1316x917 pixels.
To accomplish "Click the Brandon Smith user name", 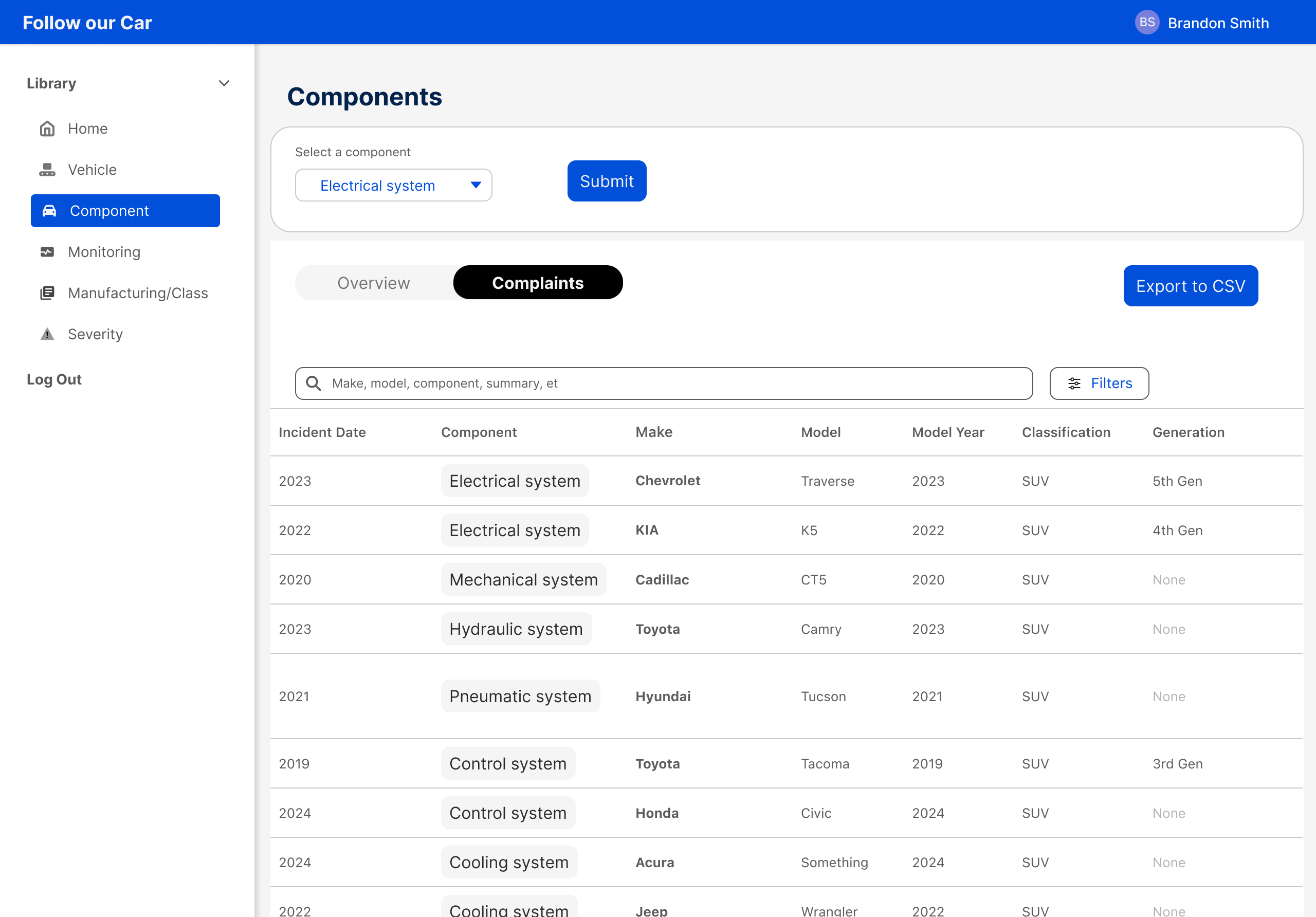I will tap(1218, 23).
